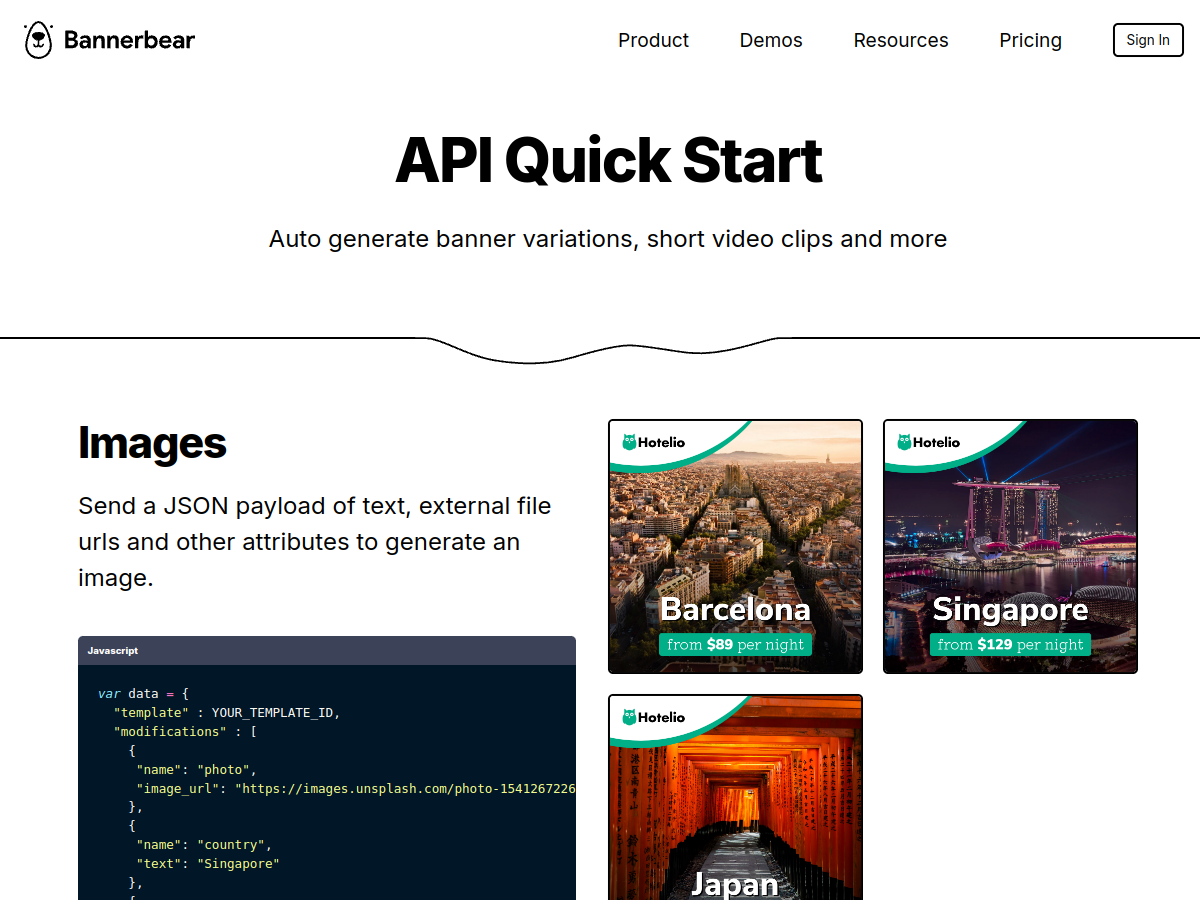This screenshot has height=900, width=1200.
Task: Click the Sign In button
Action: pos(1147,40)
